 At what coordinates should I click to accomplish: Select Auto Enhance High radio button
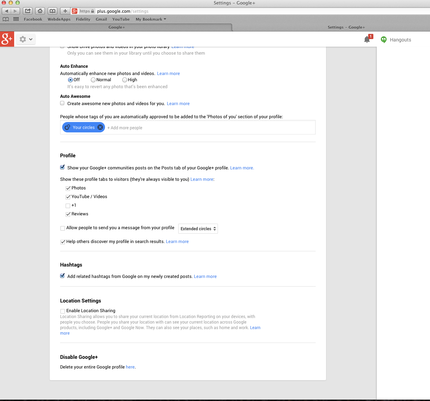tap(124, 80)
